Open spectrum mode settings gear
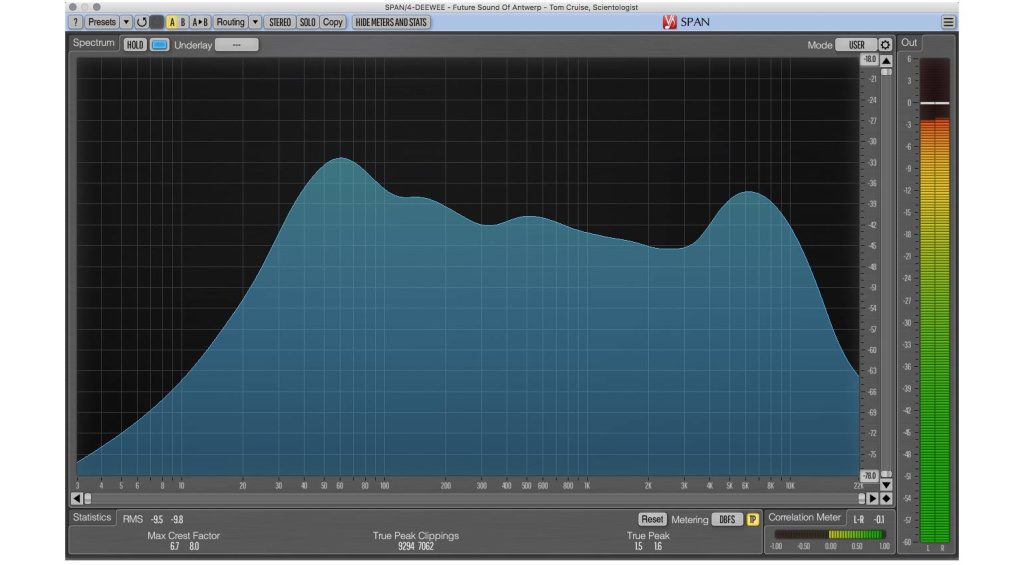This screenshot has height=565, width=1024. pyautogui.click(x=885, y=45)
